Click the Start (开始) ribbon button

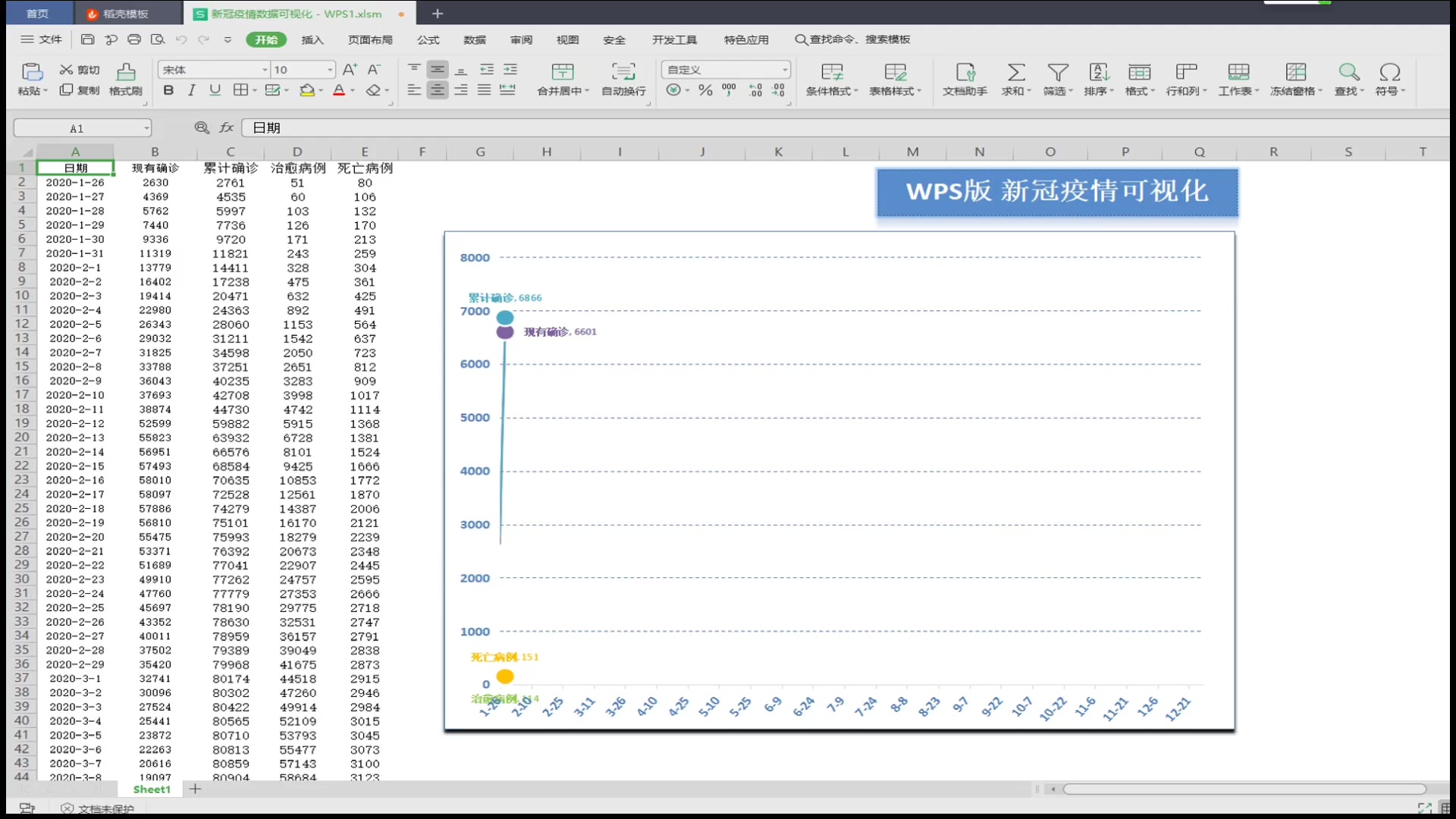[266, 39]
